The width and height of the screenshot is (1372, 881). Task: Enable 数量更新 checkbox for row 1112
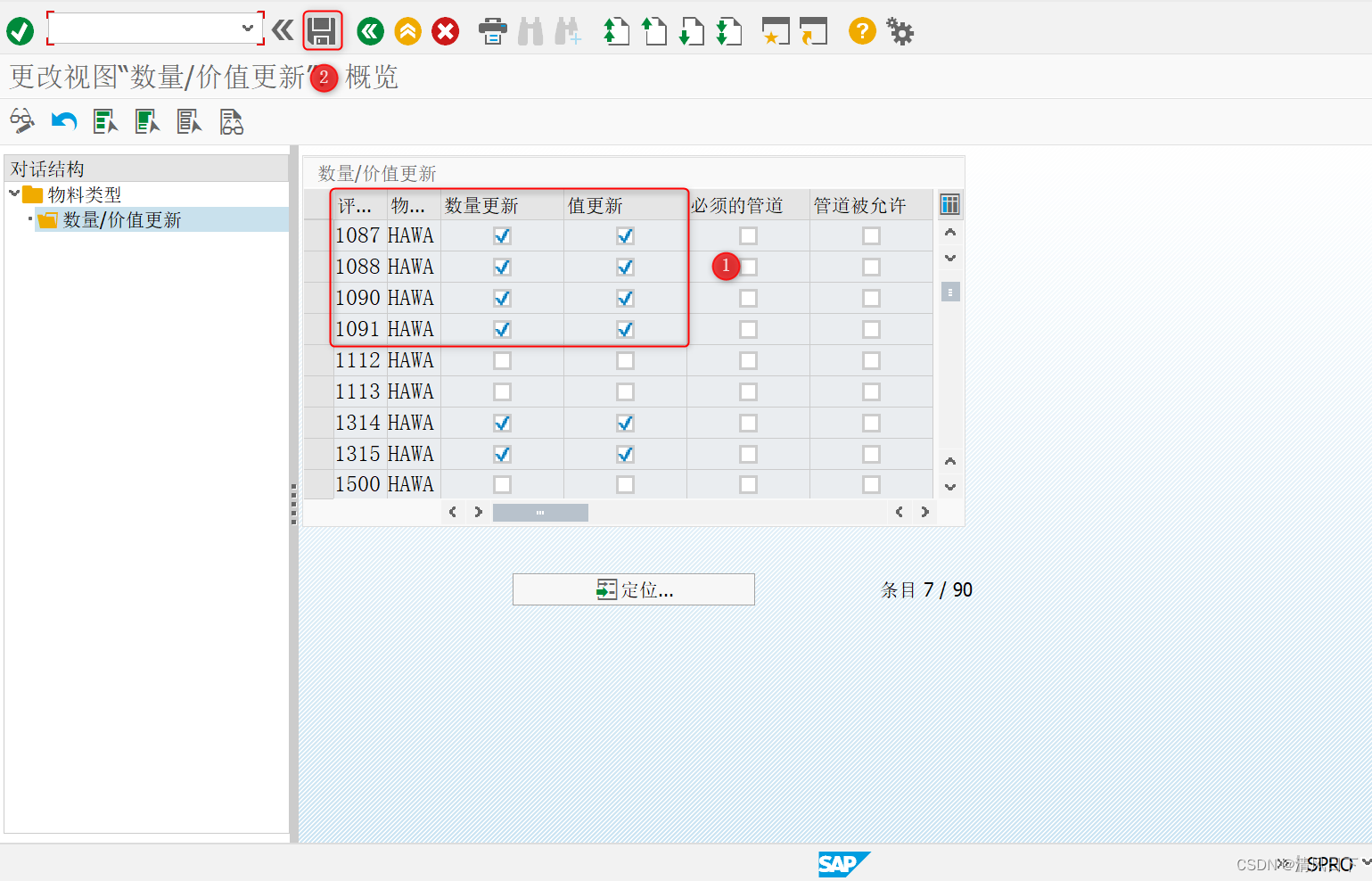[x=502, y=359]
